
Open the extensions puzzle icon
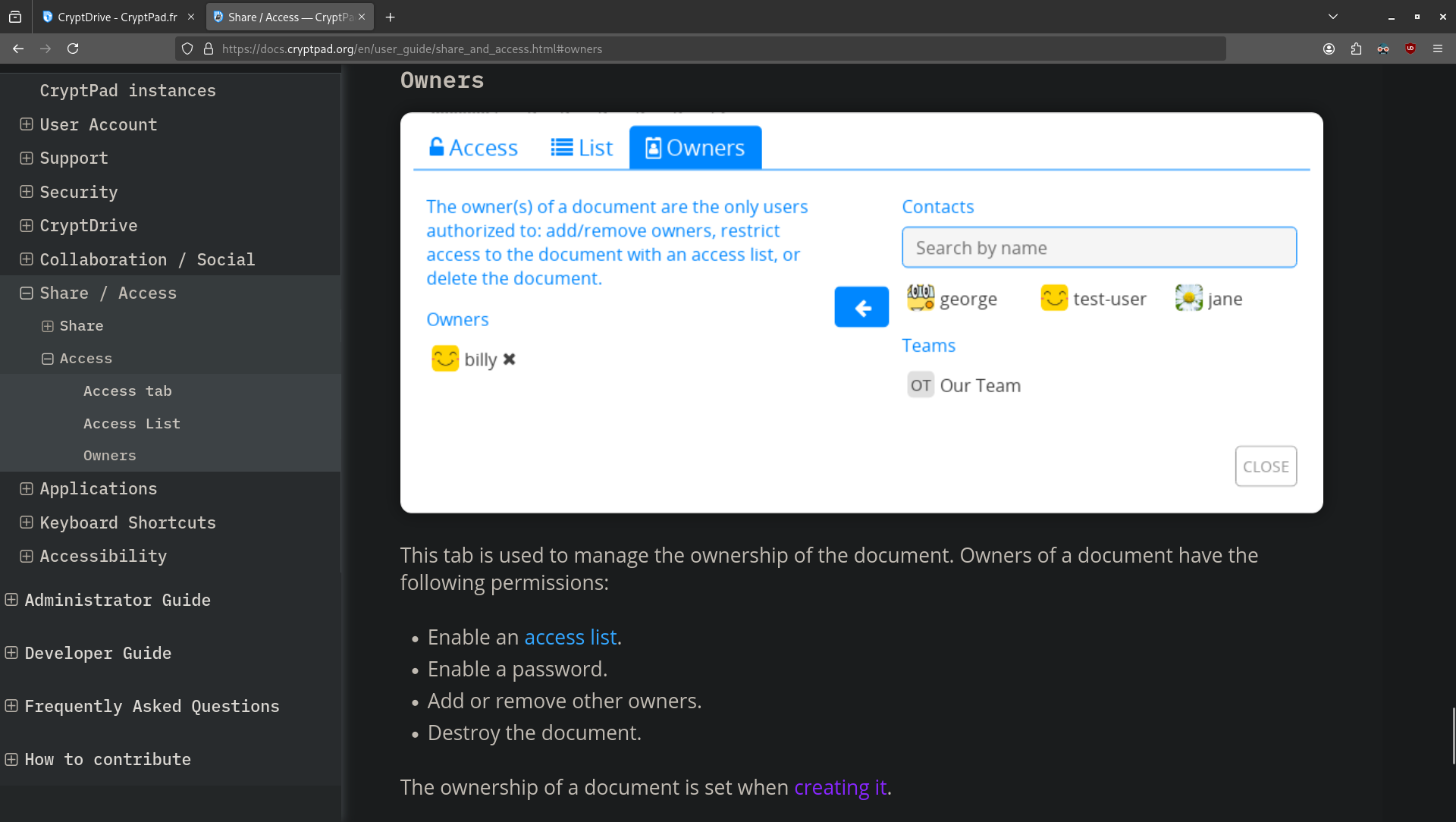click(x=1356, y=49)
